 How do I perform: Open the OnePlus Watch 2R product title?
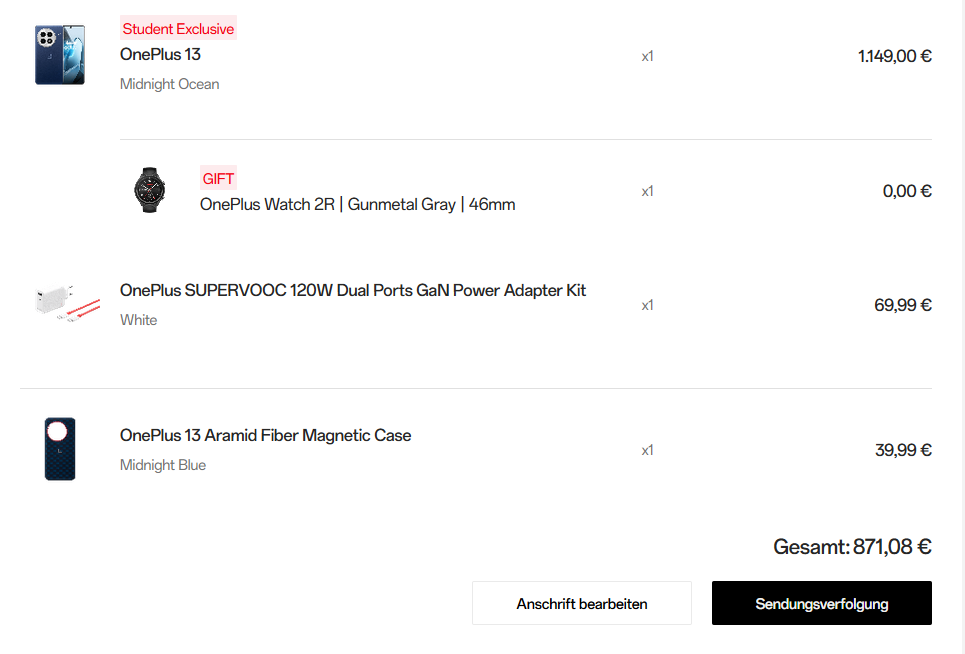(x=357, y=204)
